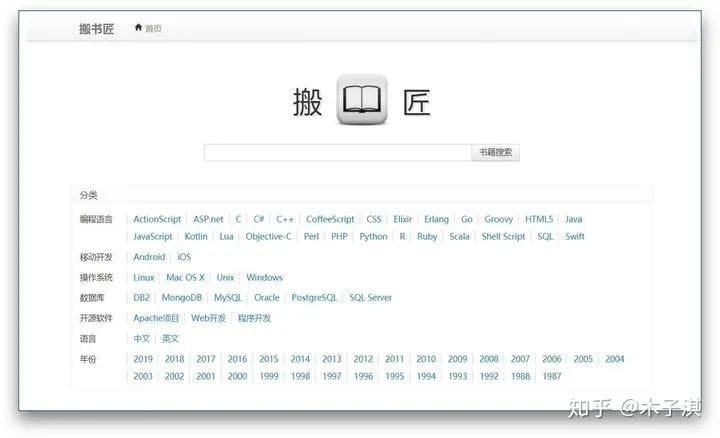Browse CoffeeScript books
This screenshot has height=438, width=720.
point(330,219)
